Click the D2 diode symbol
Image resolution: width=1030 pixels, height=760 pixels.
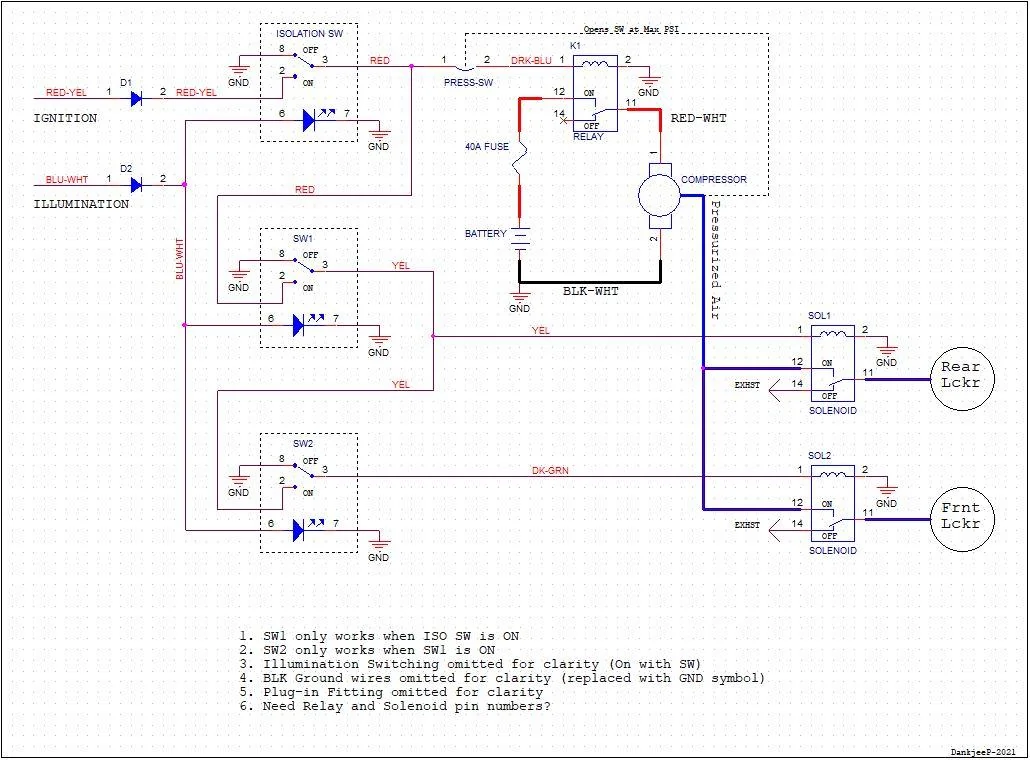coord(137,185)
